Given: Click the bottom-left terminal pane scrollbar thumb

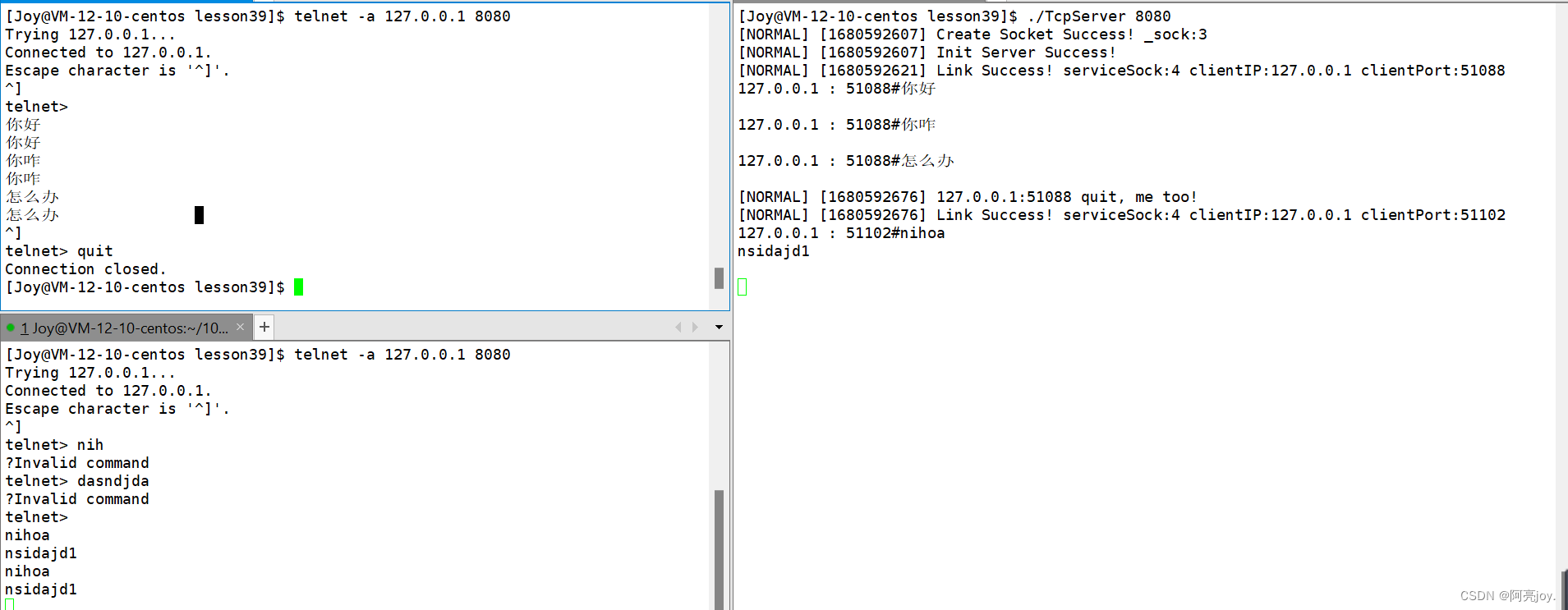Looking at the screenshot, I should 719,549.
